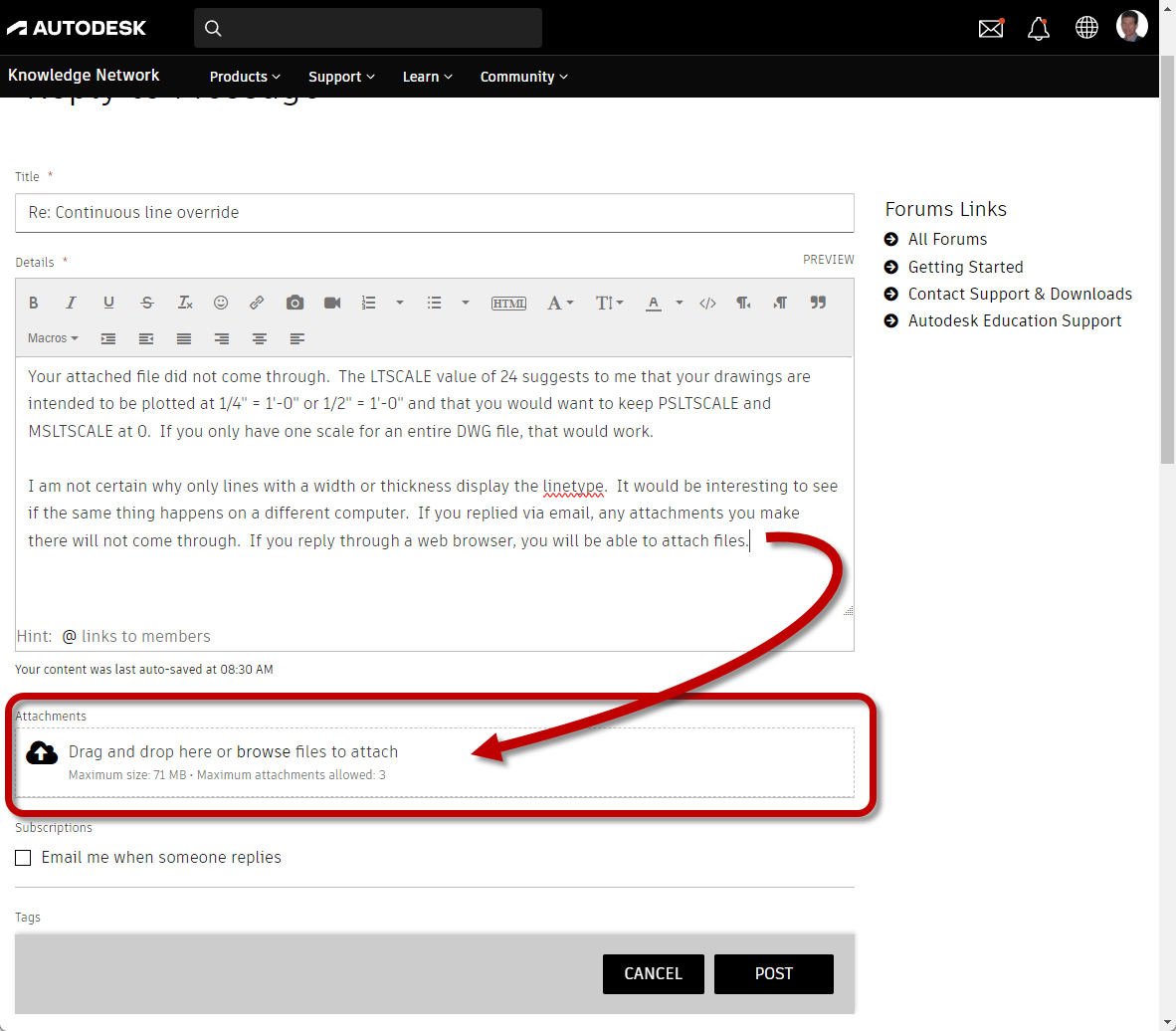
Task: Insert a code block
Action: point(707,303)
